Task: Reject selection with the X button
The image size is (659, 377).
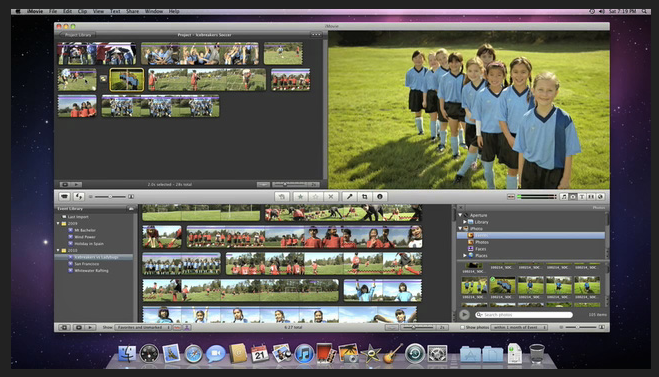Action: pos(331,196)
